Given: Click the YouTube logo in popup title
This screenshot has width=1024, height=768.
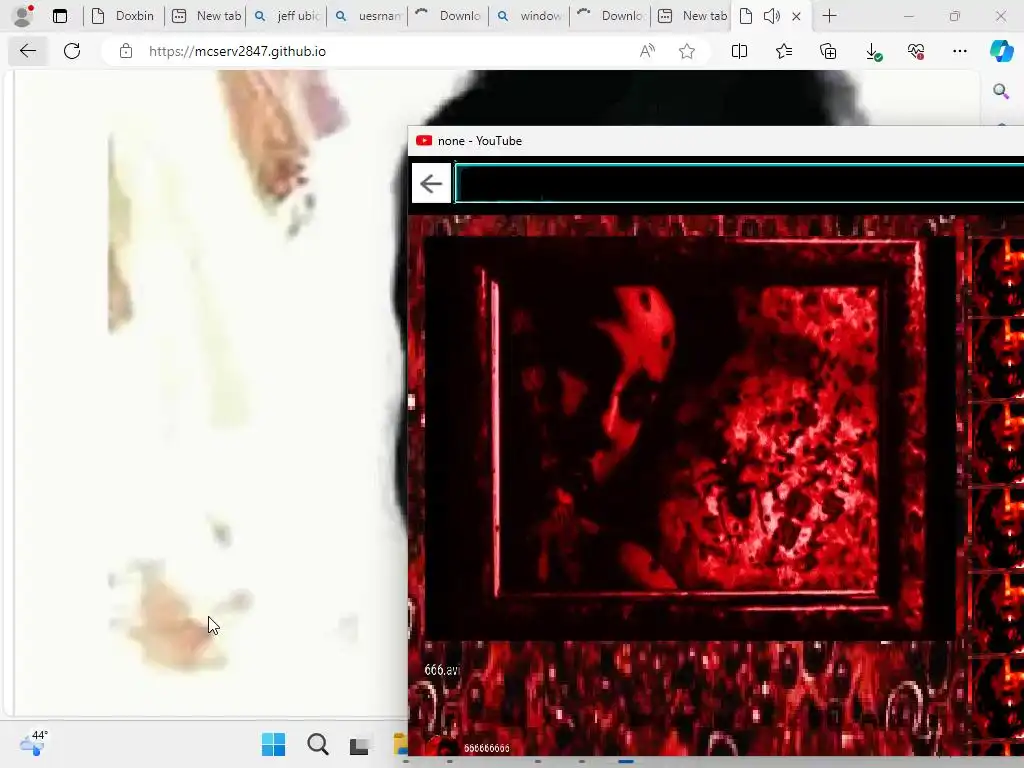Looking at the screenshot, I should coord(424,140).
